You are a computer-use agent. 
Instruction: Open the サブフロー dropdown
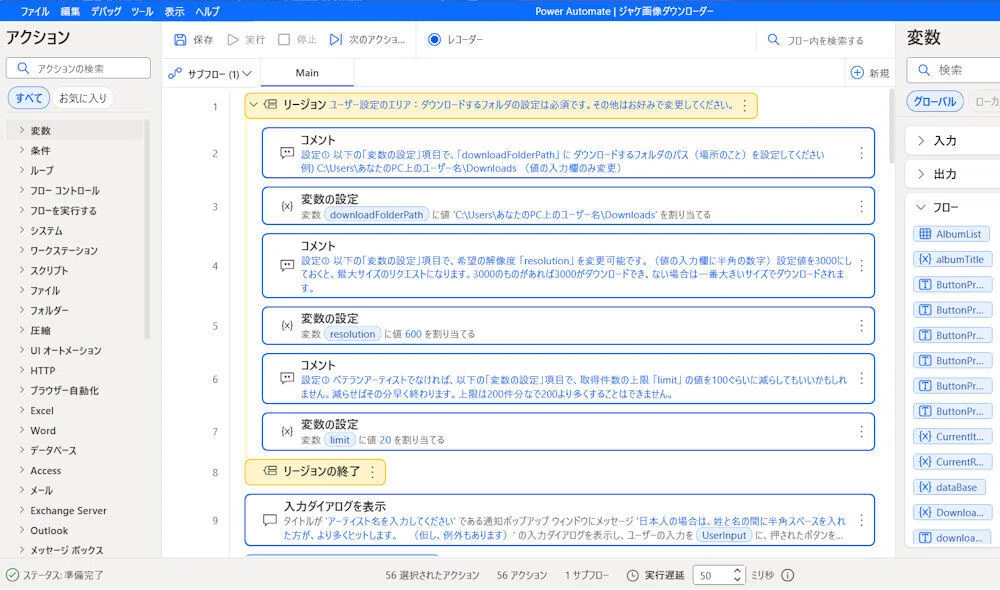click(247, 73)
